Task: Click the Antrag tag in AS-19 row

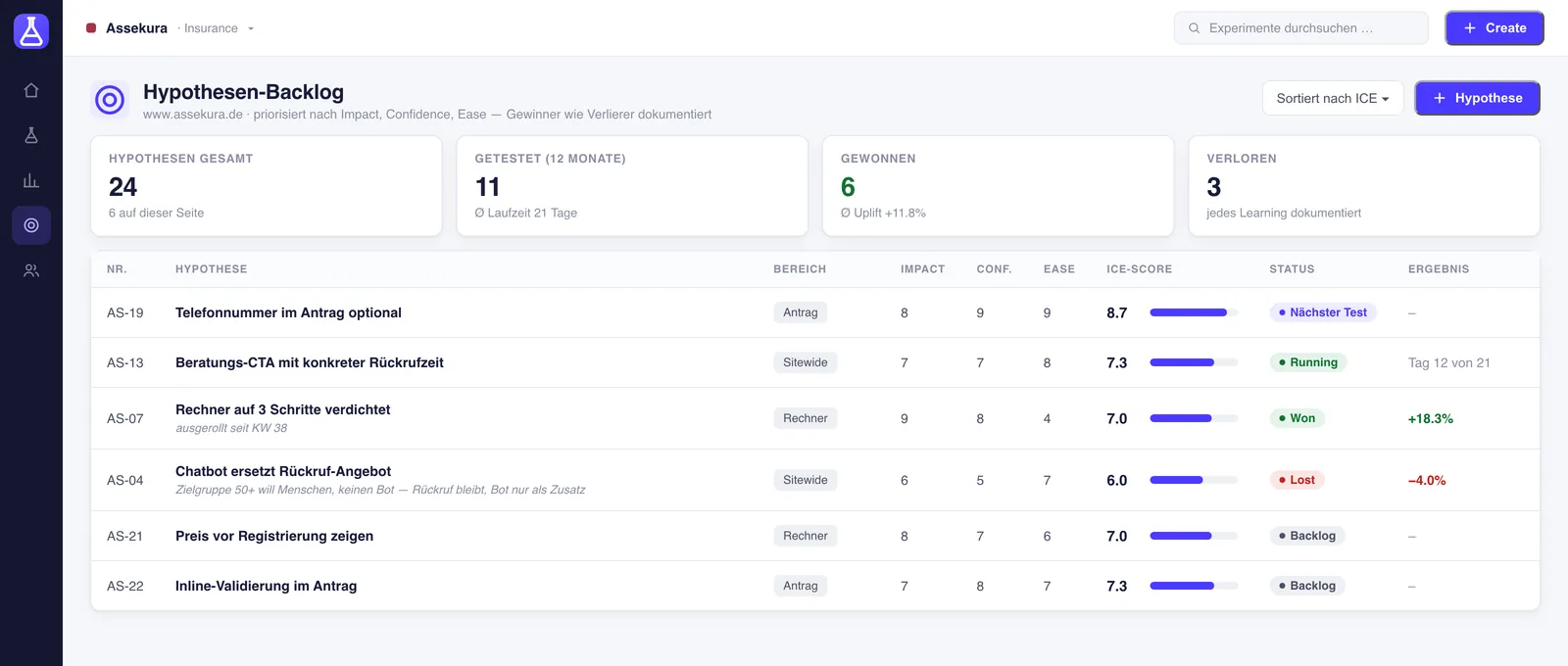Action: [x=801, y=312]
